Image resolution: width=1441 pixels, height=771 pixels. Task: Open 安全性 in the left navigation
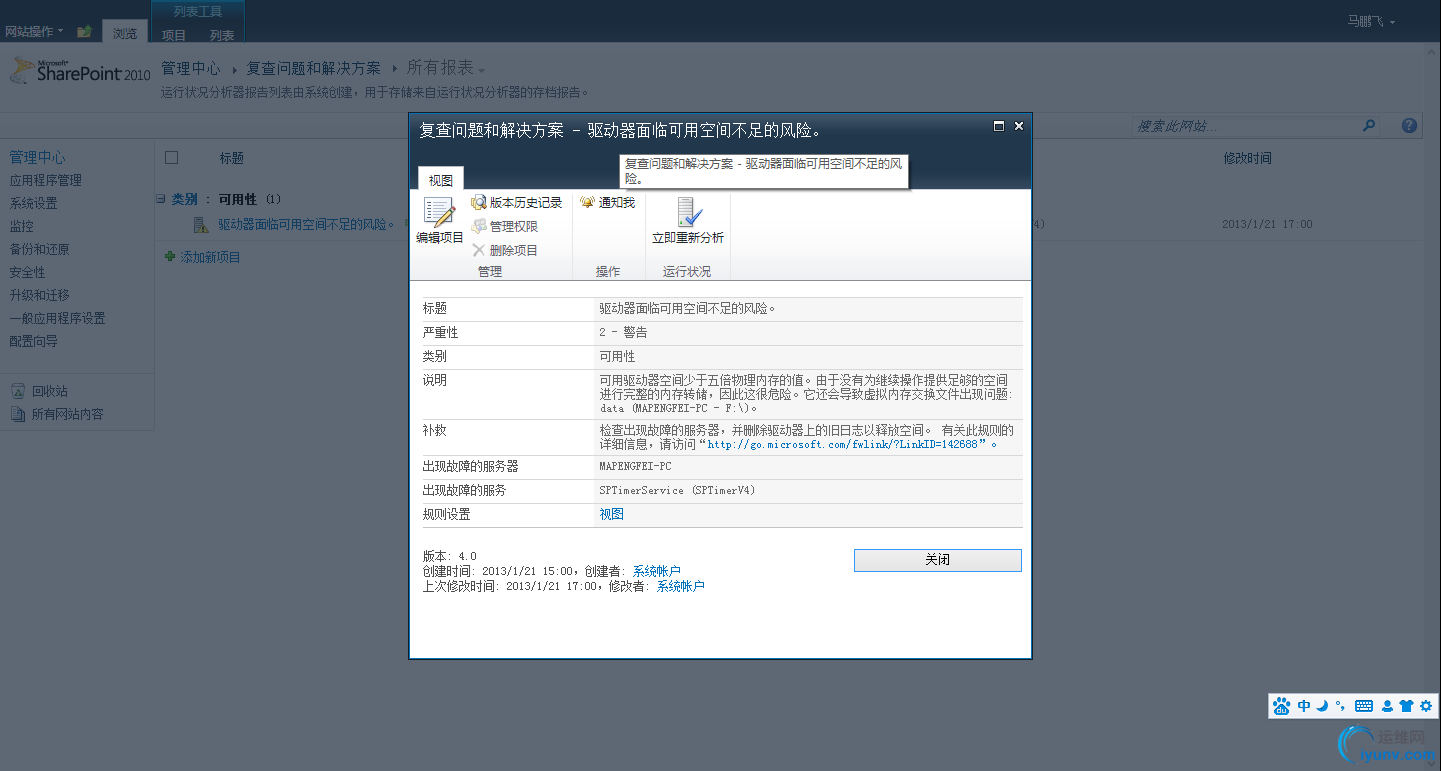pyautogui.click(x=28, y=273)
